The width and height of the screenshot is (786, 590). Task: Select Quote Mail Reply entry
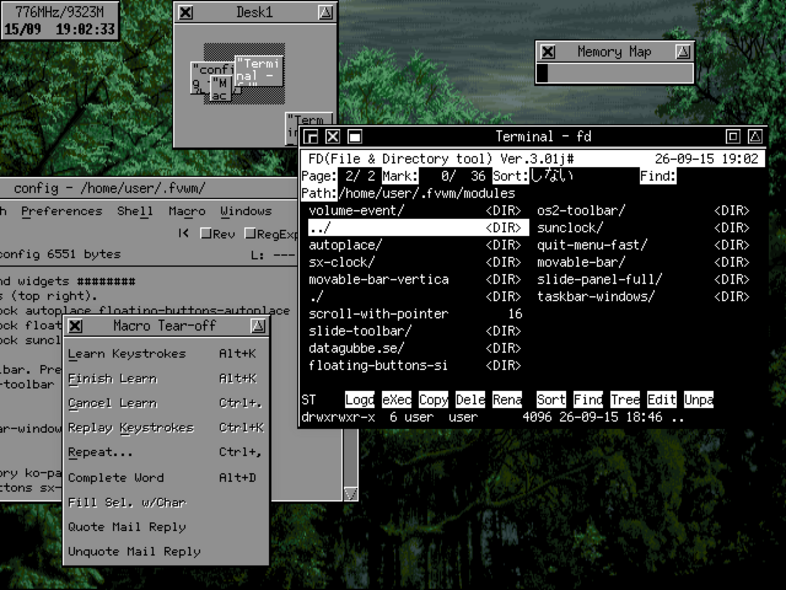(166, 526)
